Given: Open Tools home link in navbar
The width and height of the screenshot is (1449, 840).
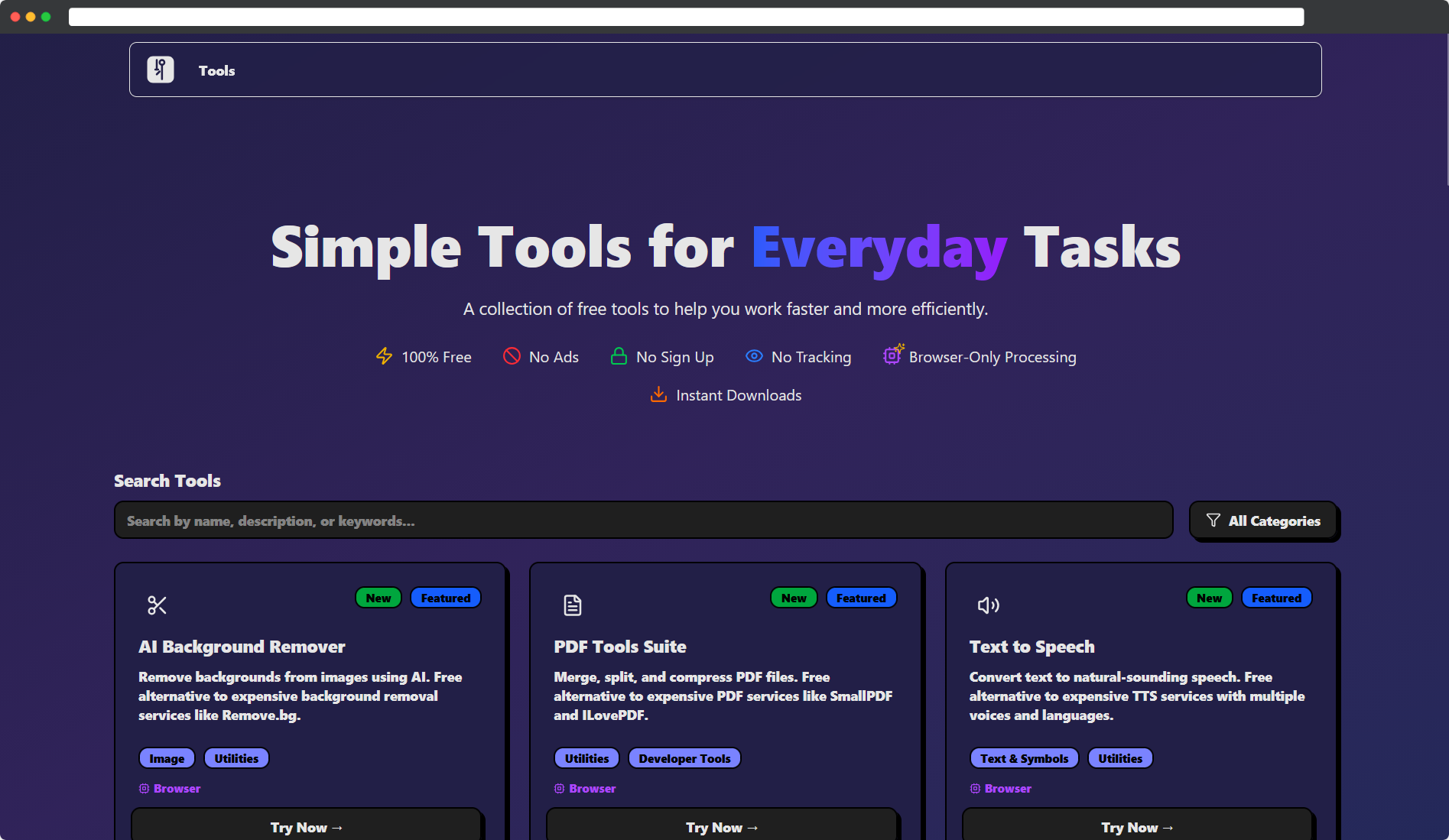Looking at the screenshot, I should [x=216, y=70].
